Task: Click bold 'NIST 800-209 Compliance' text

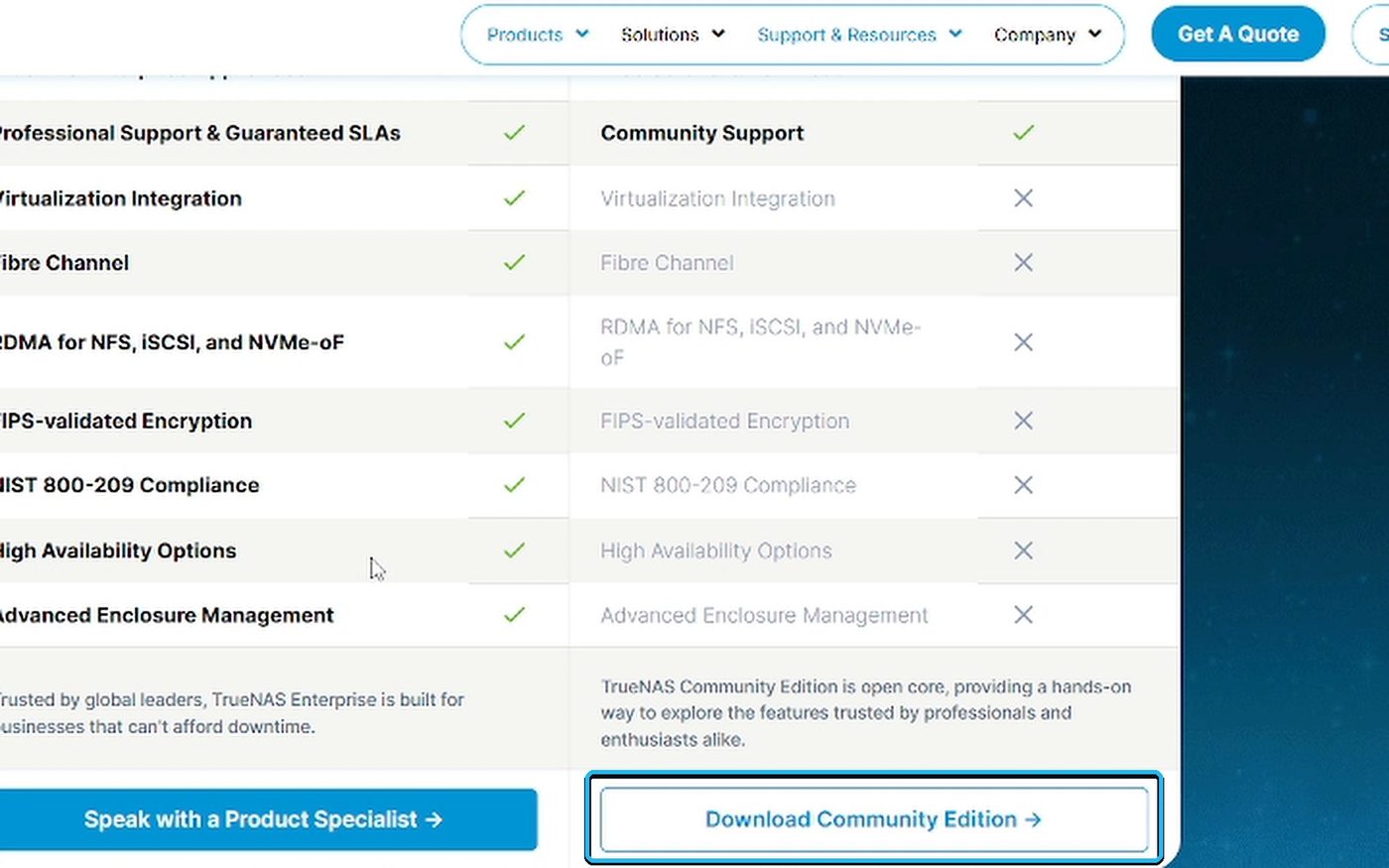Action: pyautogui.click(x=129, y=485)
